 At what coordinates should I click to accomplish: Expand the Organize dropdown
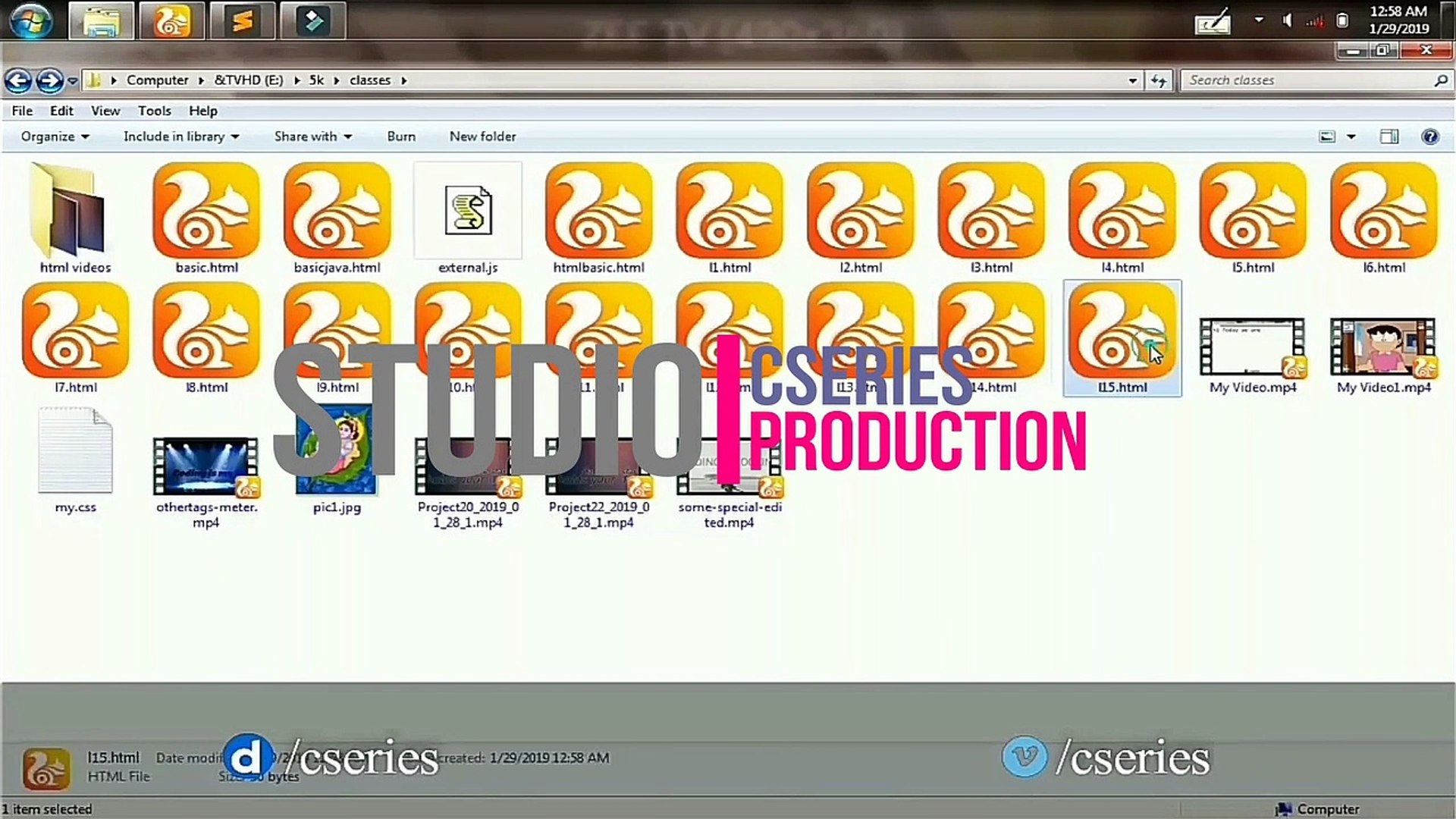click(55, 136)
